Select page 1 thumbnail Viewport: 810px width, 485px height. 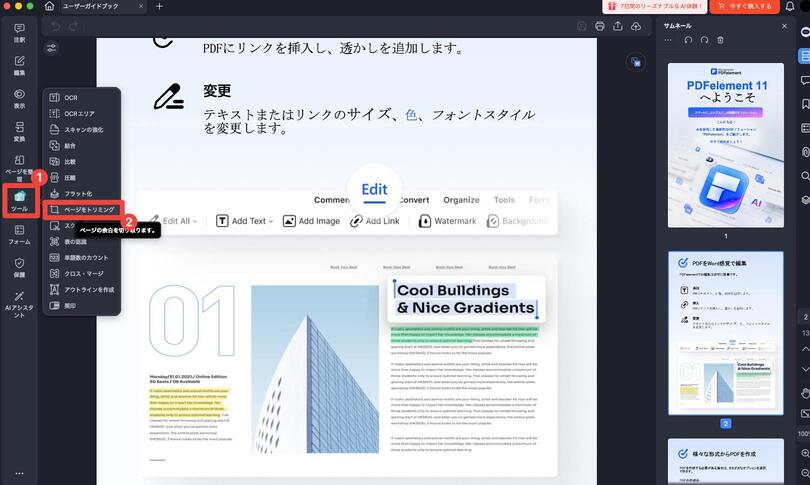[725, 145]
